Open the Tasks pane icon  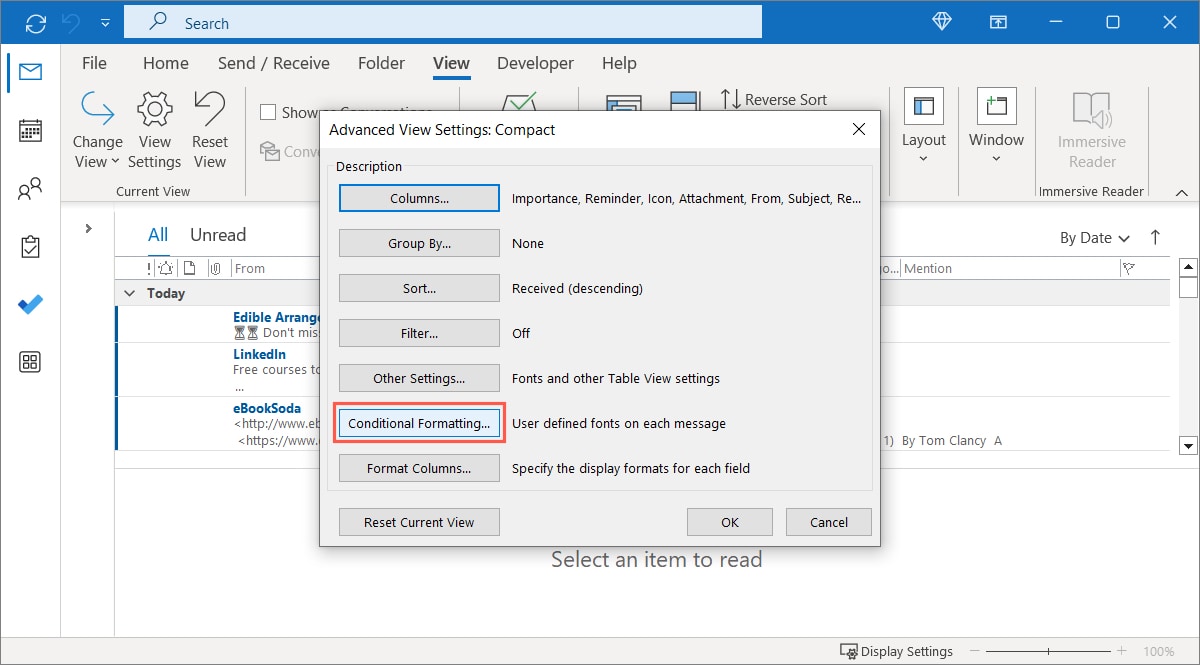[30, 246]
